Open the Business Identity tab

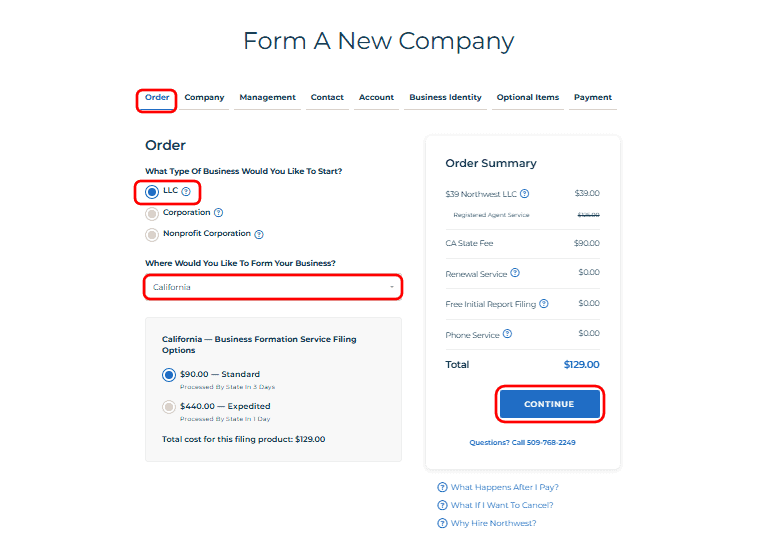coord(445,98)
